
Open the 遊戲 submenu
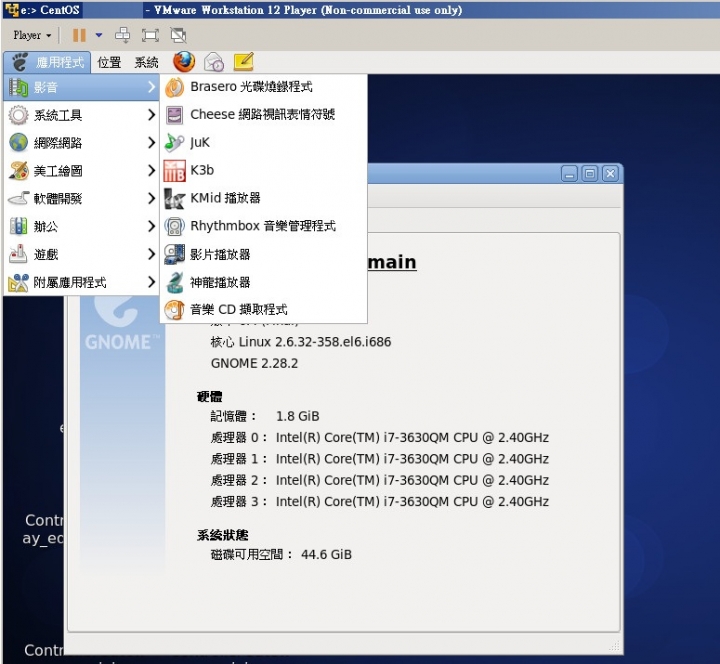[82, 254]
